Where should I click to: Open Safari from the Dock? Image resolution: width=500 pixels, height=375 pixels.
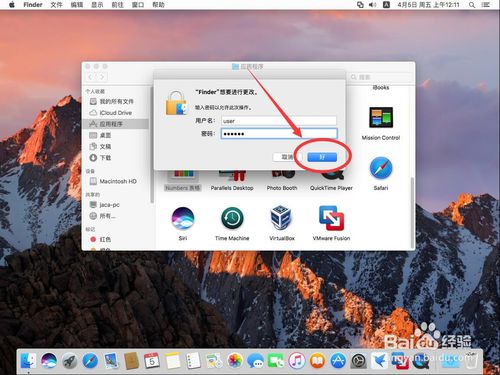[x=90, y=361]
